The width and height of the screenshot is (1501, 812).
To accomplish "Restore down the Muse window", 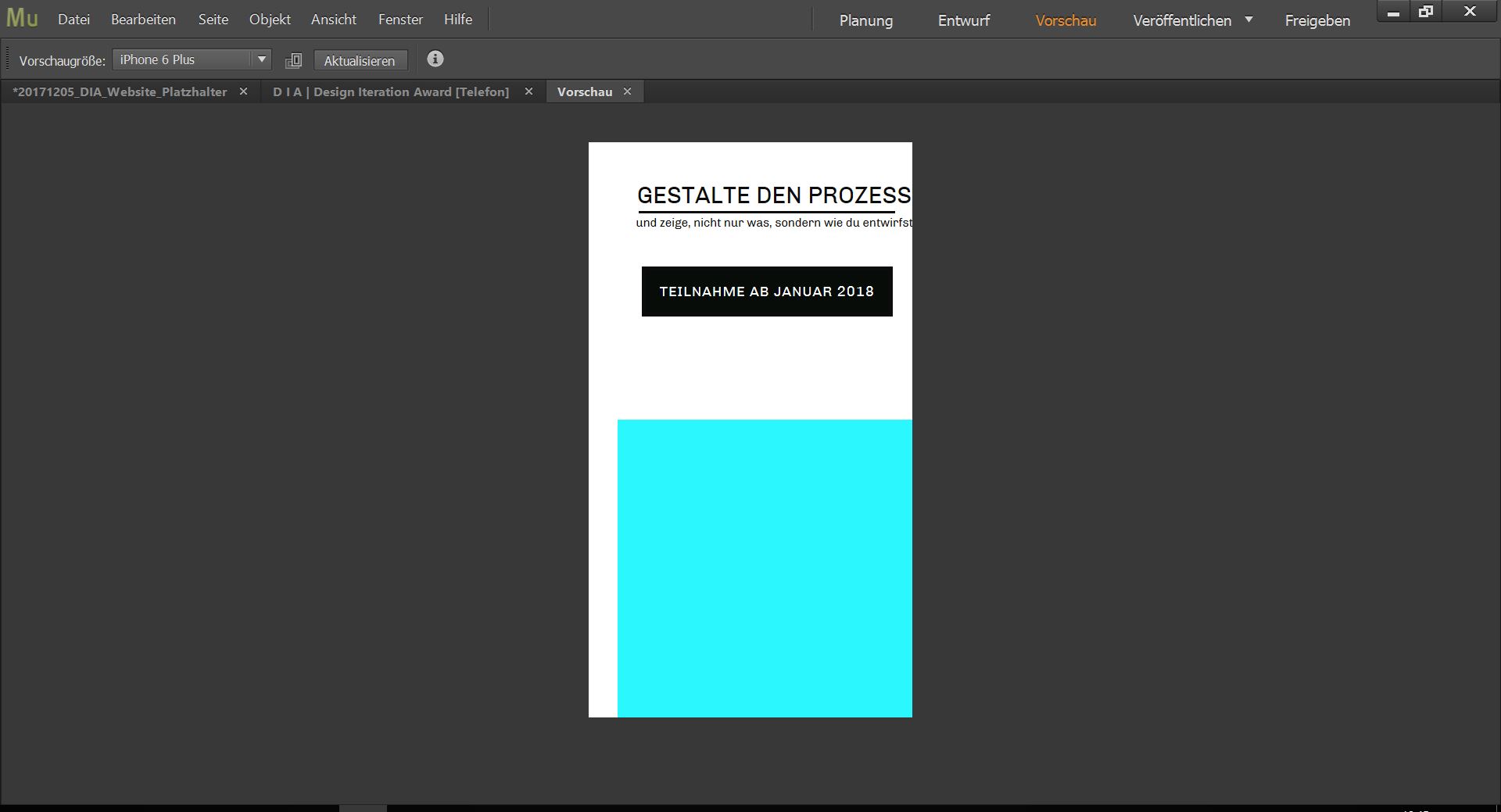I will 1426,12.
